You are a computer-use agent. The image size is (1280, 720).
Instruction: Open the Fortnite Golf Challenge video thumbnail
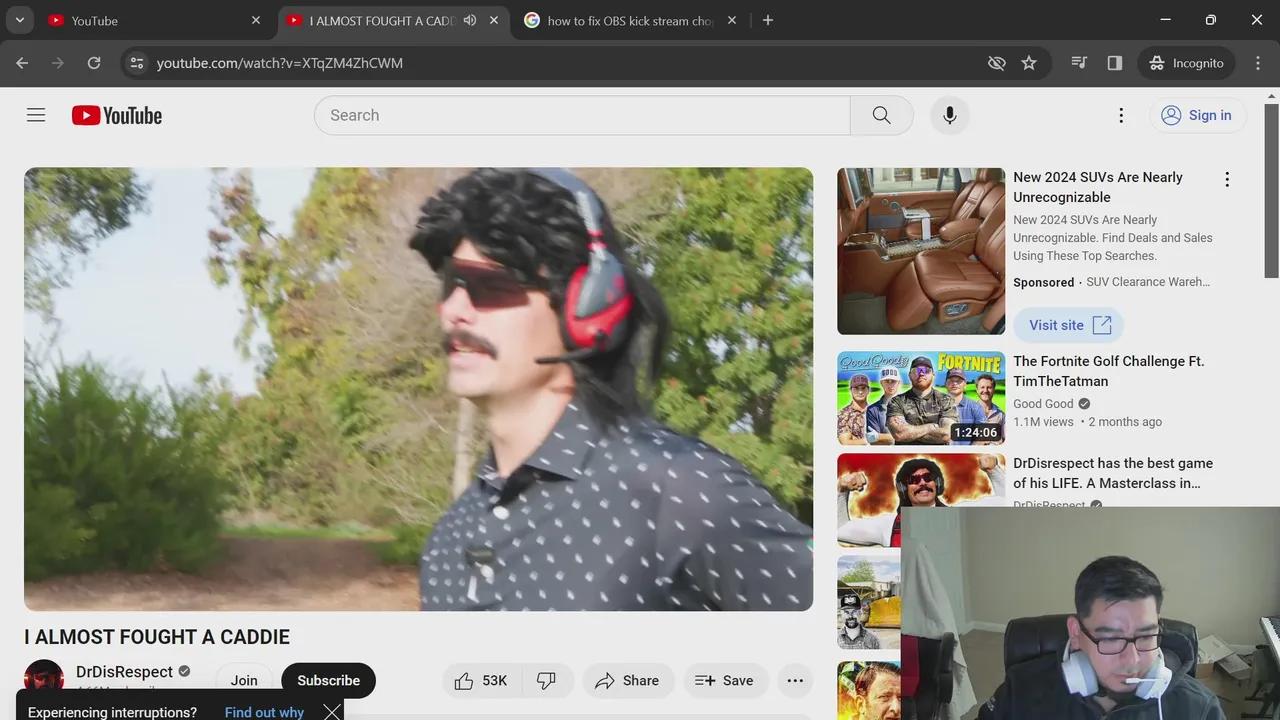pos(921,398)
